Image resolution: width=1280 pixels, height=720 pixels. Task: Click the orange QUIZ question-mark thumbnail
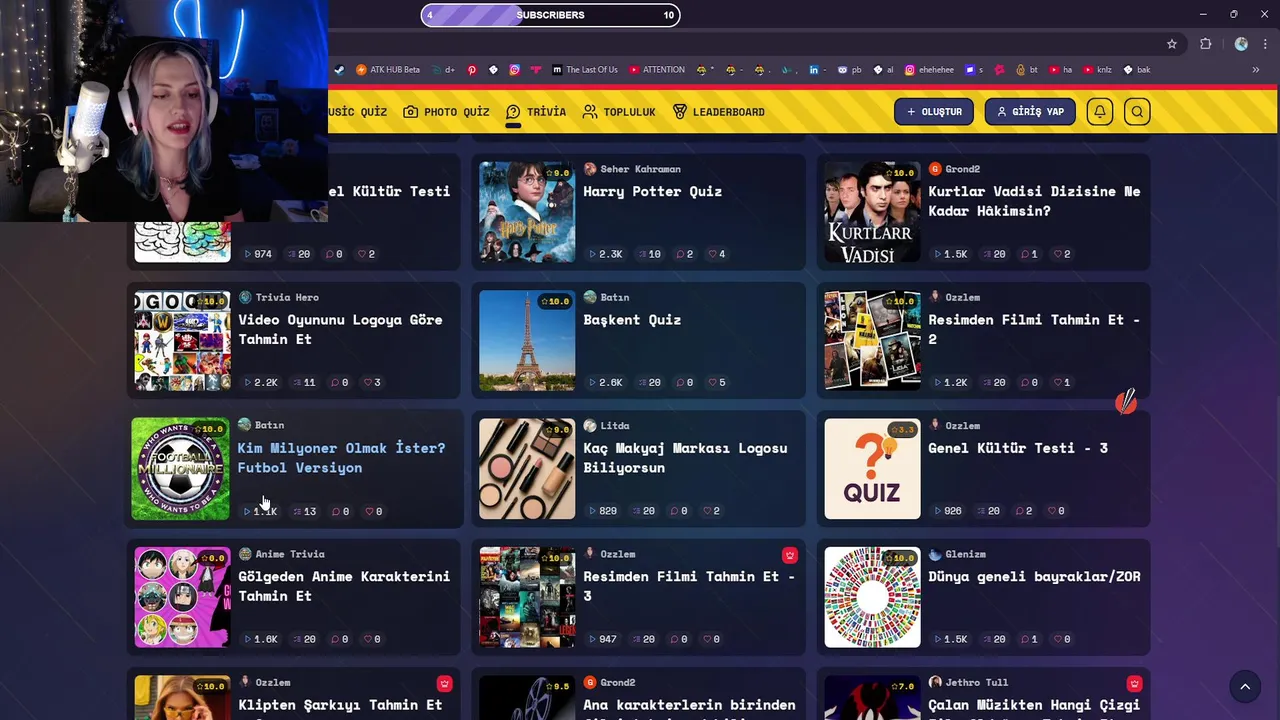[x=872, y=469]
